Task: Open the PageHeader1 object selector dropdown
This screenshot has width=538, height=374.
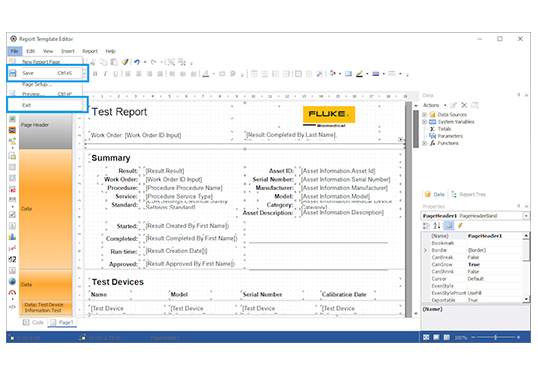Action: 526,216
